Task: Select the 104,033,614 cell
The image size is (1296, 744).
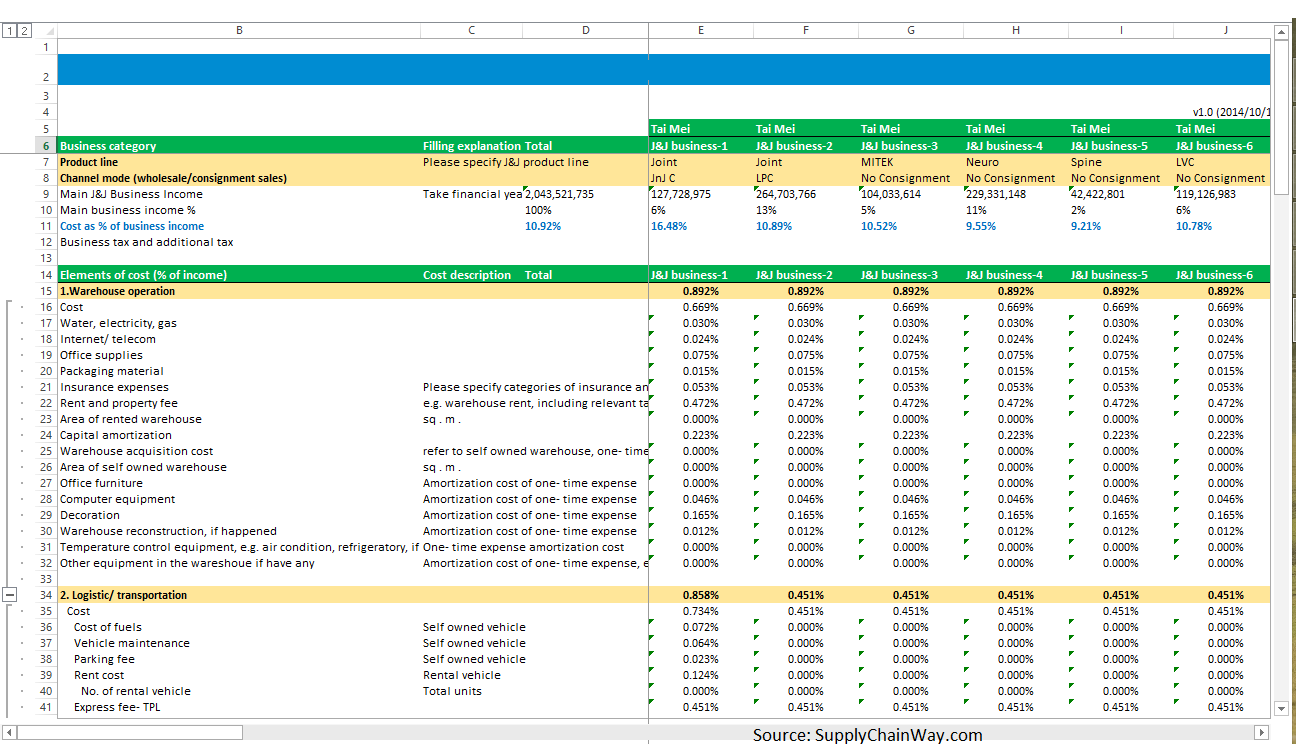Action: click(x=911, y=194)
